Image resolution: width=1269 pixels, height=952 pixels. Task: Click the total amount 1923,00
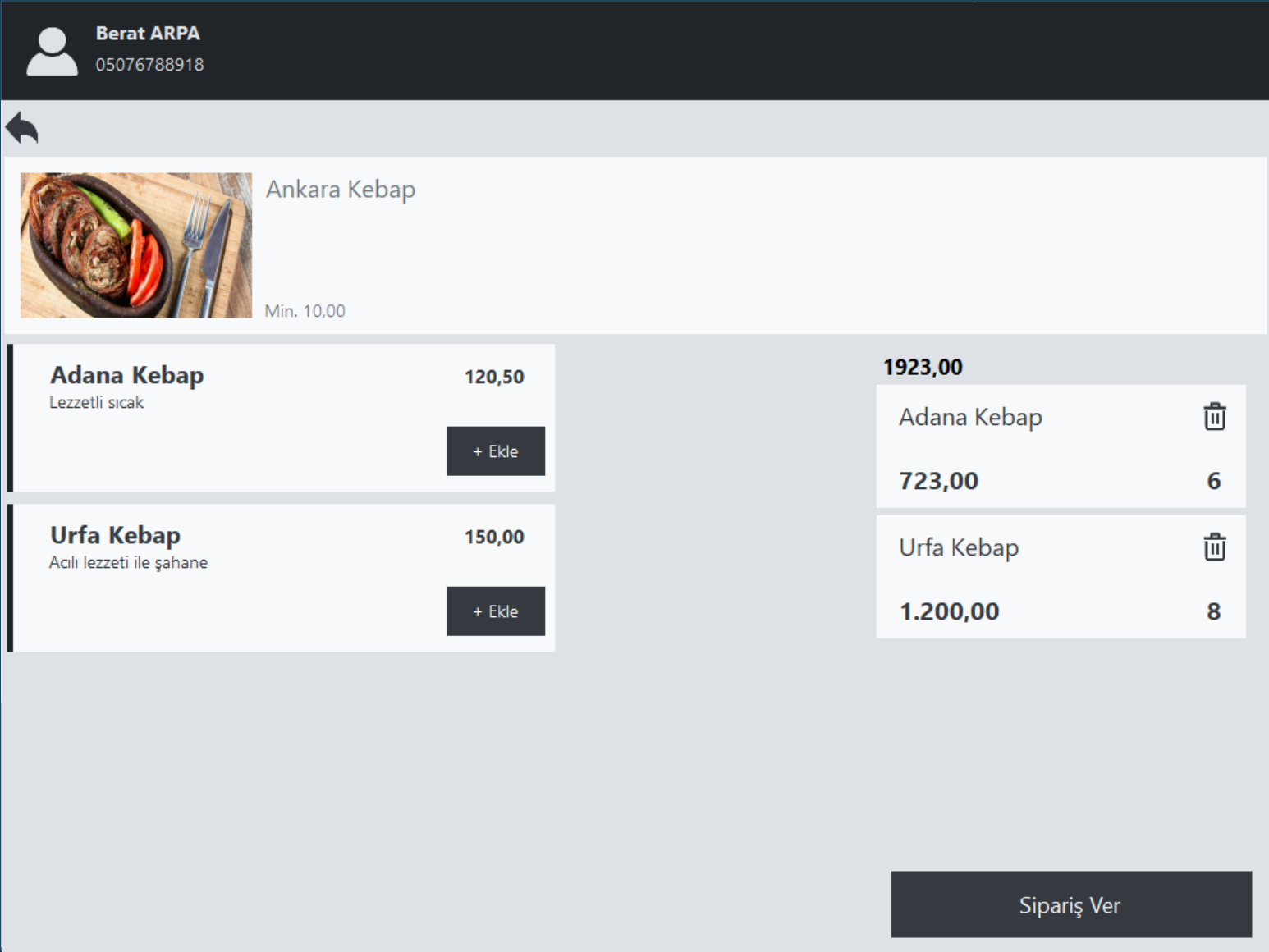pos(923,367)
